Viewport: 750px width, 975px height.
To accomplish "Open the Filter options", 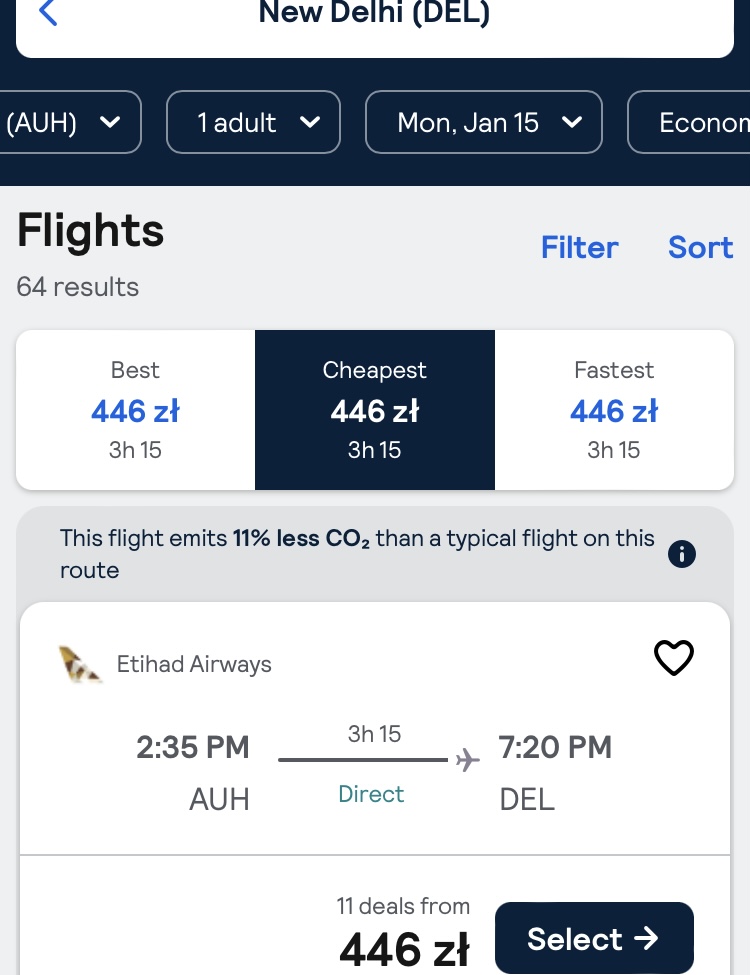I will [580, 247].
